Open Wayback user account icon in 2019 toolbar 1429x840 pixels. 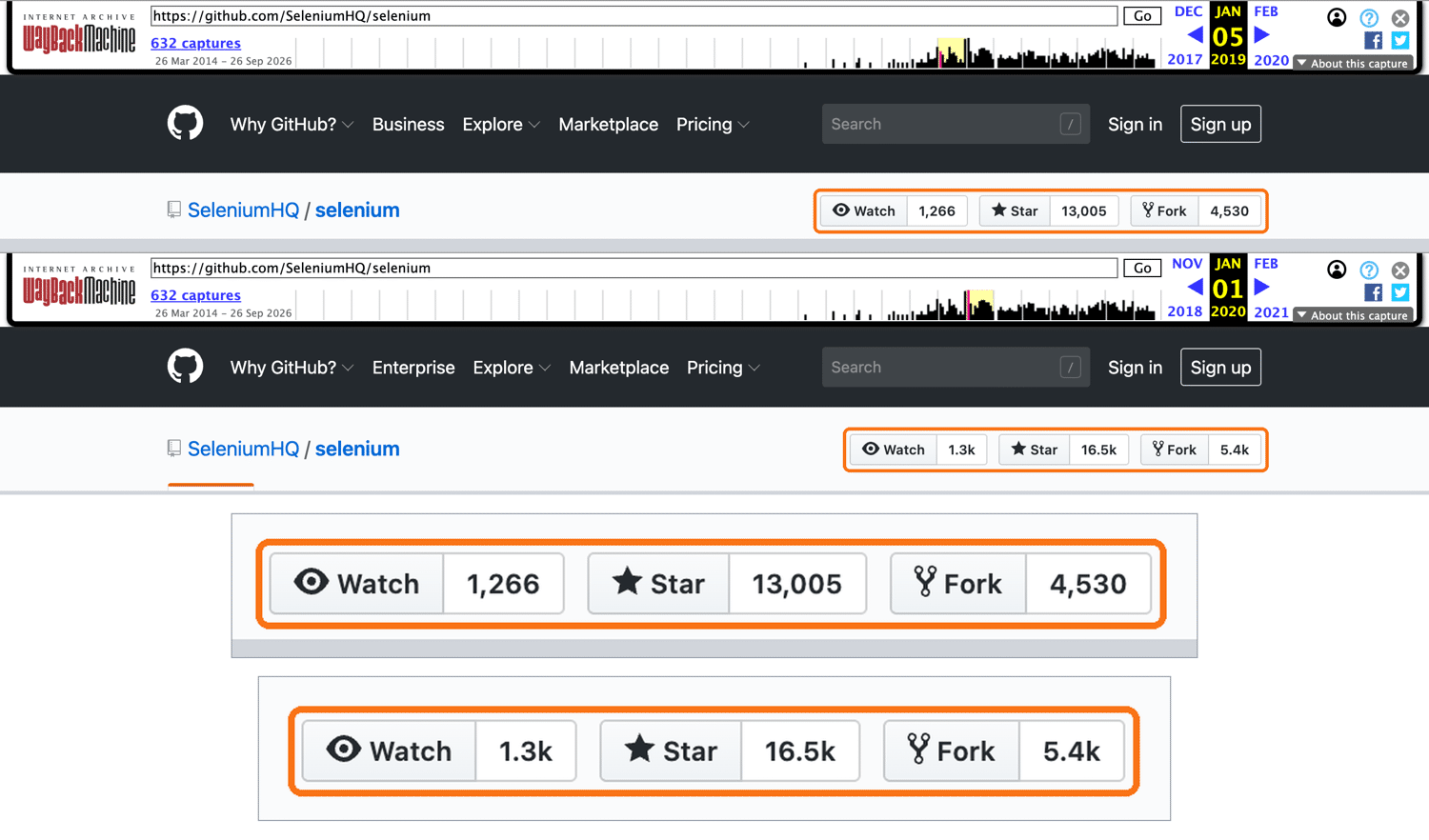coord(1337,17)
